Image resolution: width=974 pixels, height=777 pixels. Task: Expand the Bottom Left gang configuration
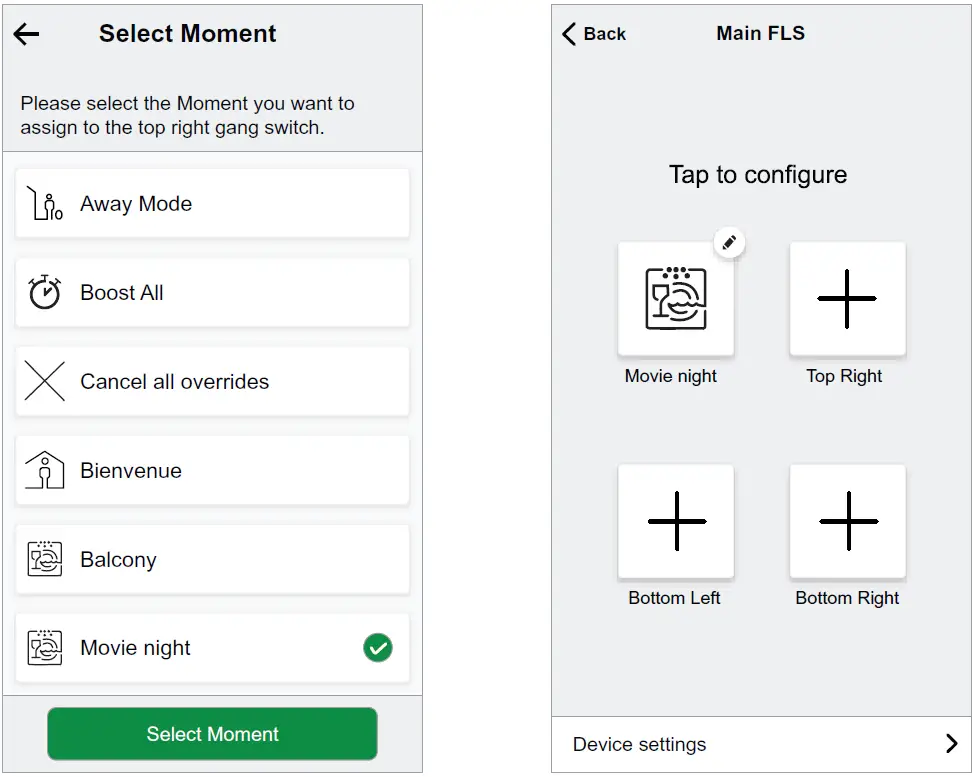(x=676, y=521)
